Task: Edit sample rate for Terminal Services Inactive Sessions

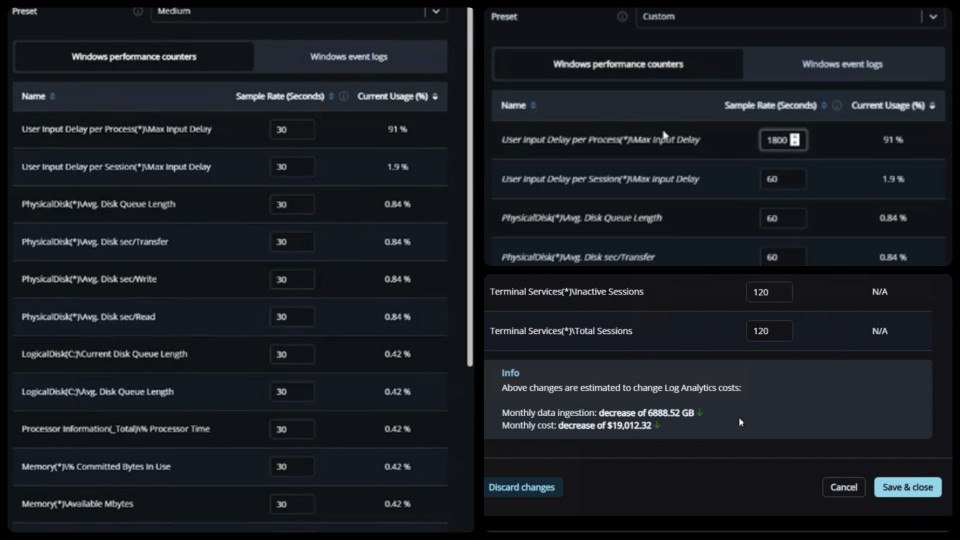Action: point(769,292)
